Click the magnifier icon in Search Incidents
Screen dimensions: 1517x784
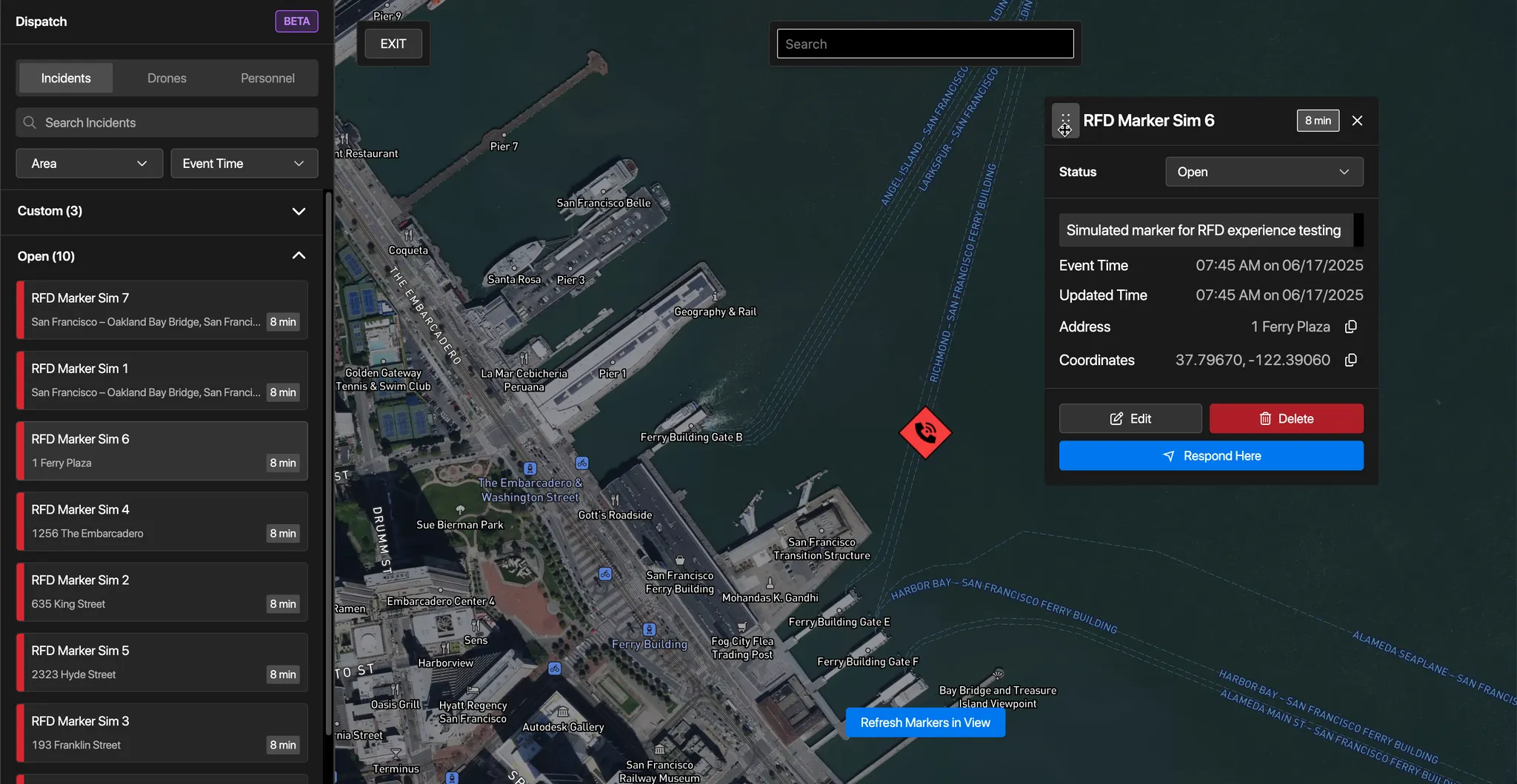coord(30,123)
